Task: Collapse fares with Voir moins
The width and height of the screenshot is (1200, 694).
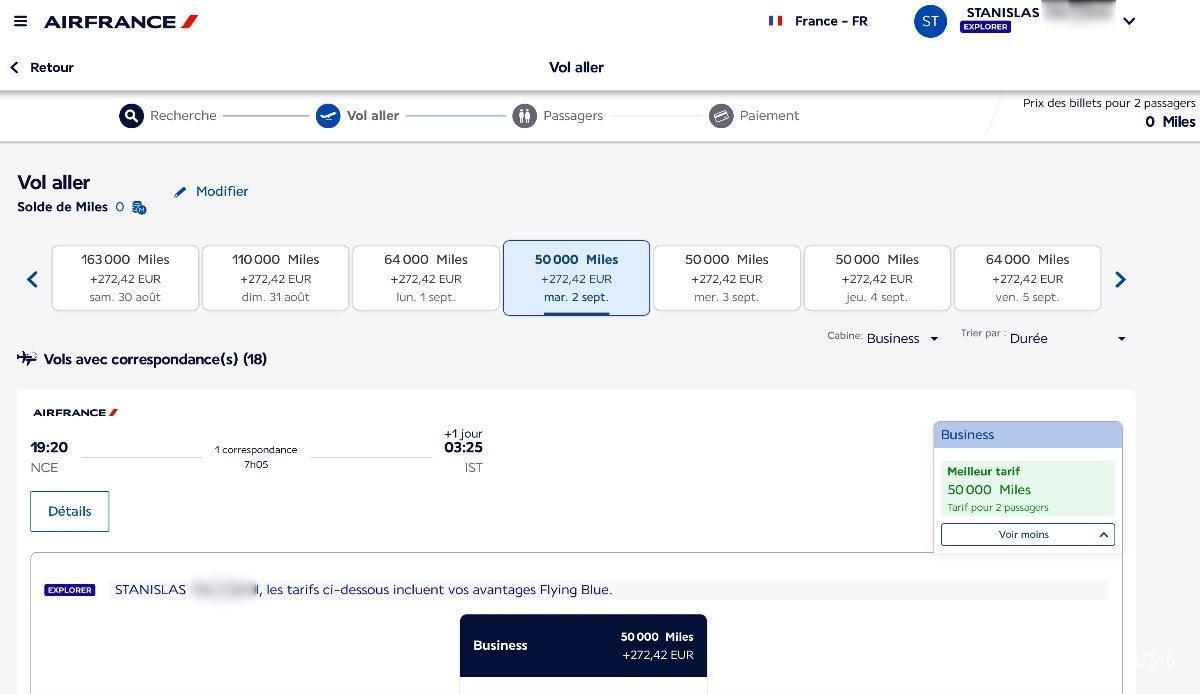Action: coord(1027,535)
